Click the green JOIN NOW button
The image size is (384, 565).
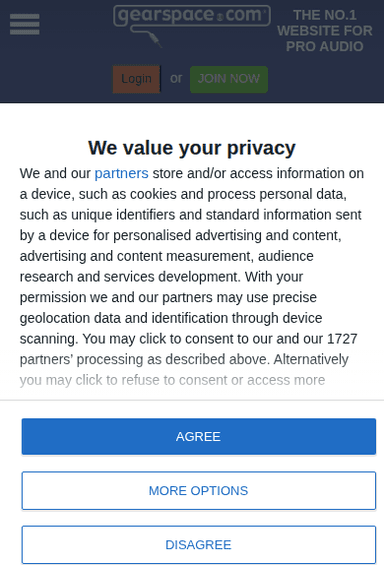(229, 79)
